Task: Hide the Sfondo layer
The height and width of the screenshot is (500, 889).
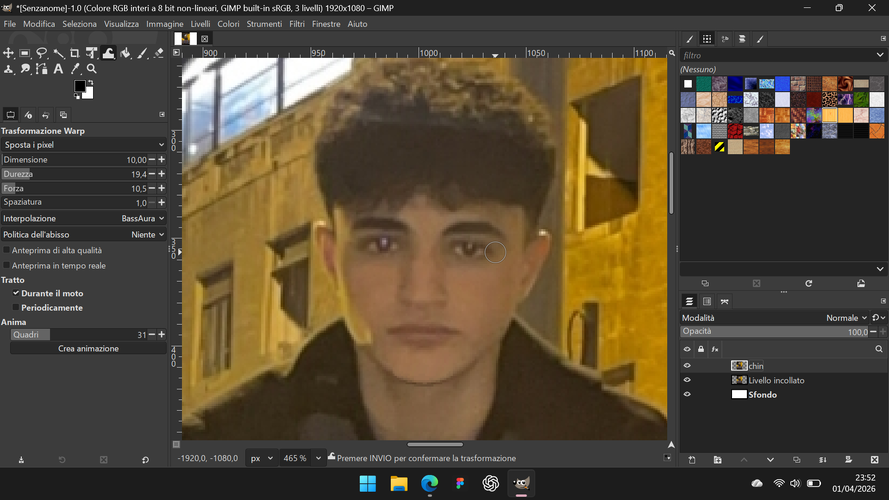Action: 687,395
